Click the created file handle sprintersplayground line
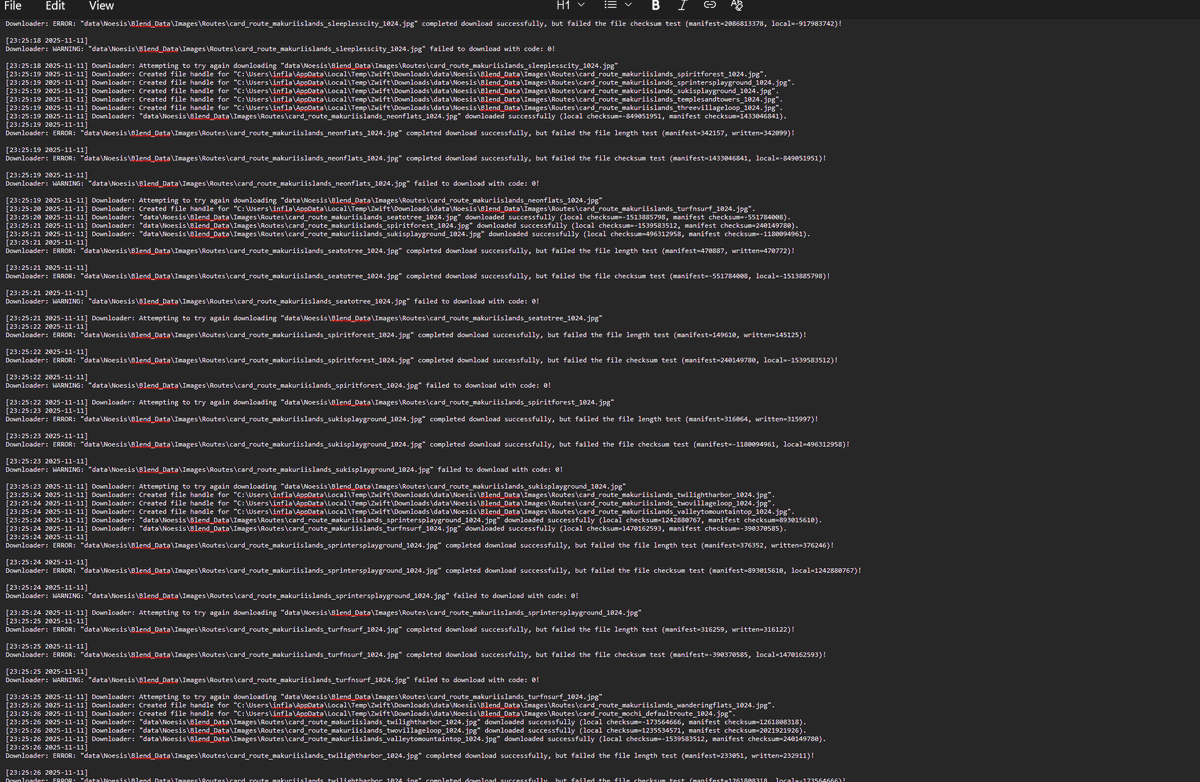This screenshot has width=1200, height=782. pos(400,82)
